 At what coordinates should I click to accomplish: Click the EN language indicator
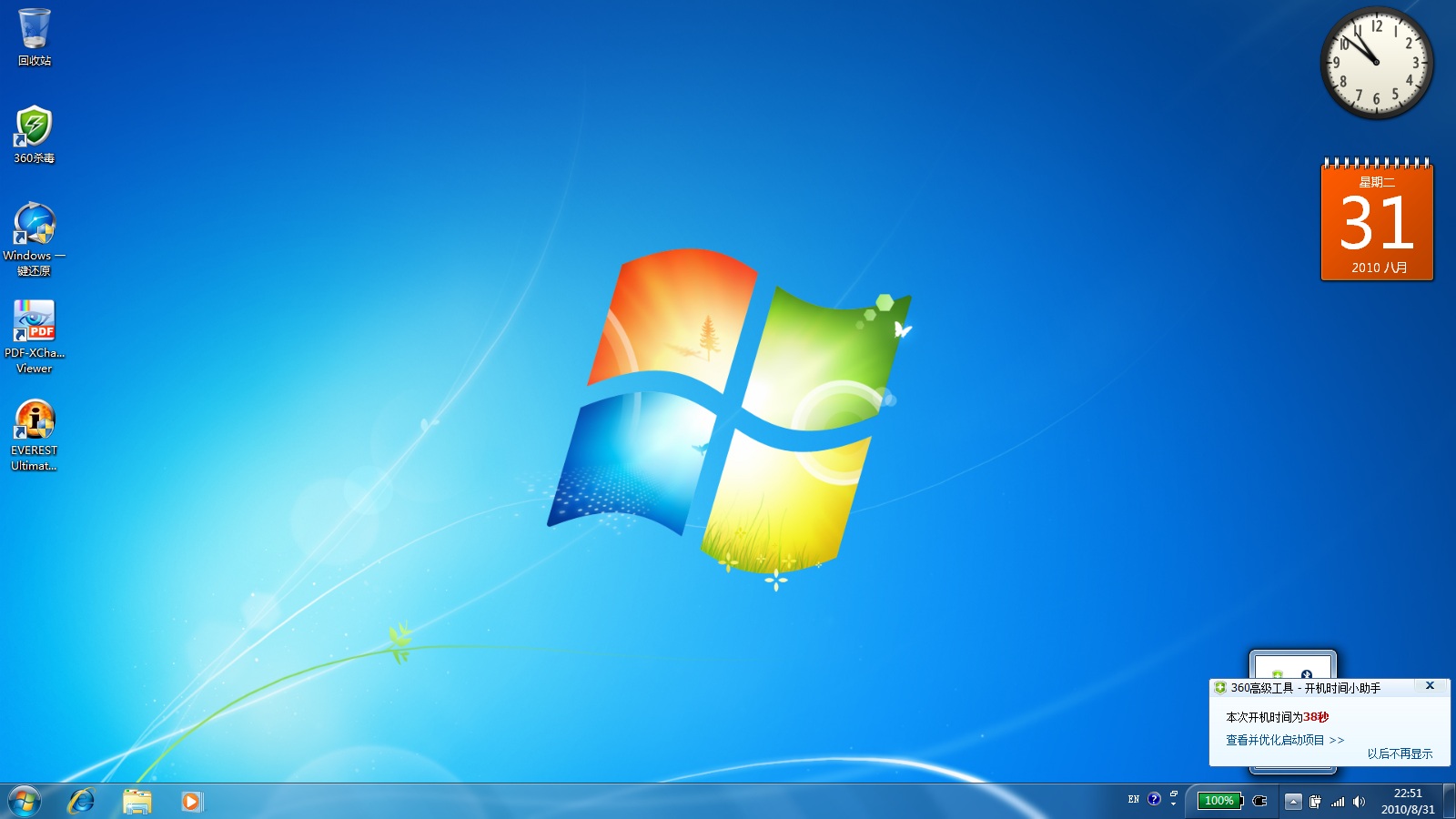1134,799
